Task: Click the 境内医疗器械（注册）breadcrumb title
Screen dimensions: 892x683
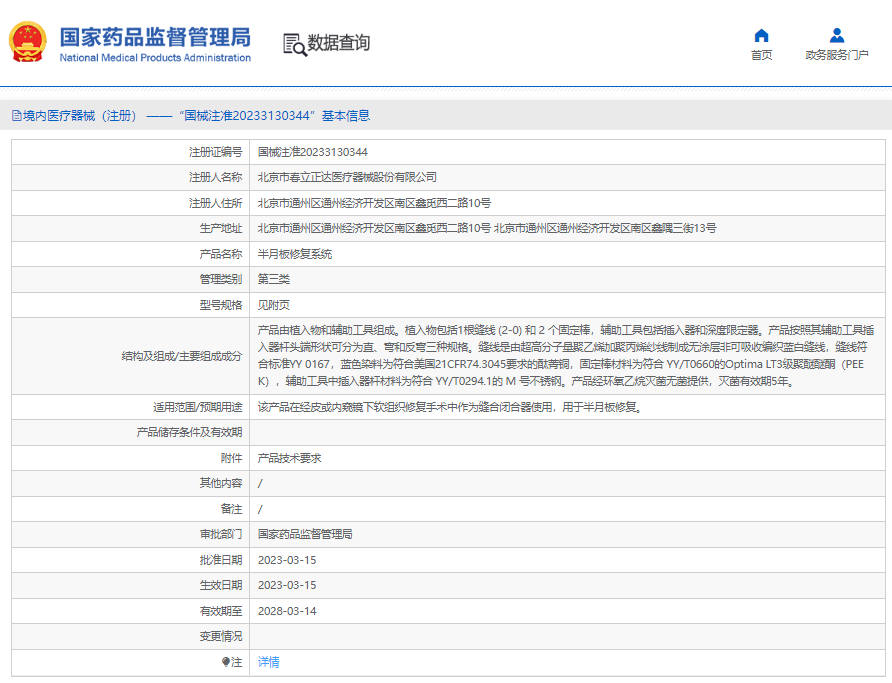Action: [x=80, y=116]
